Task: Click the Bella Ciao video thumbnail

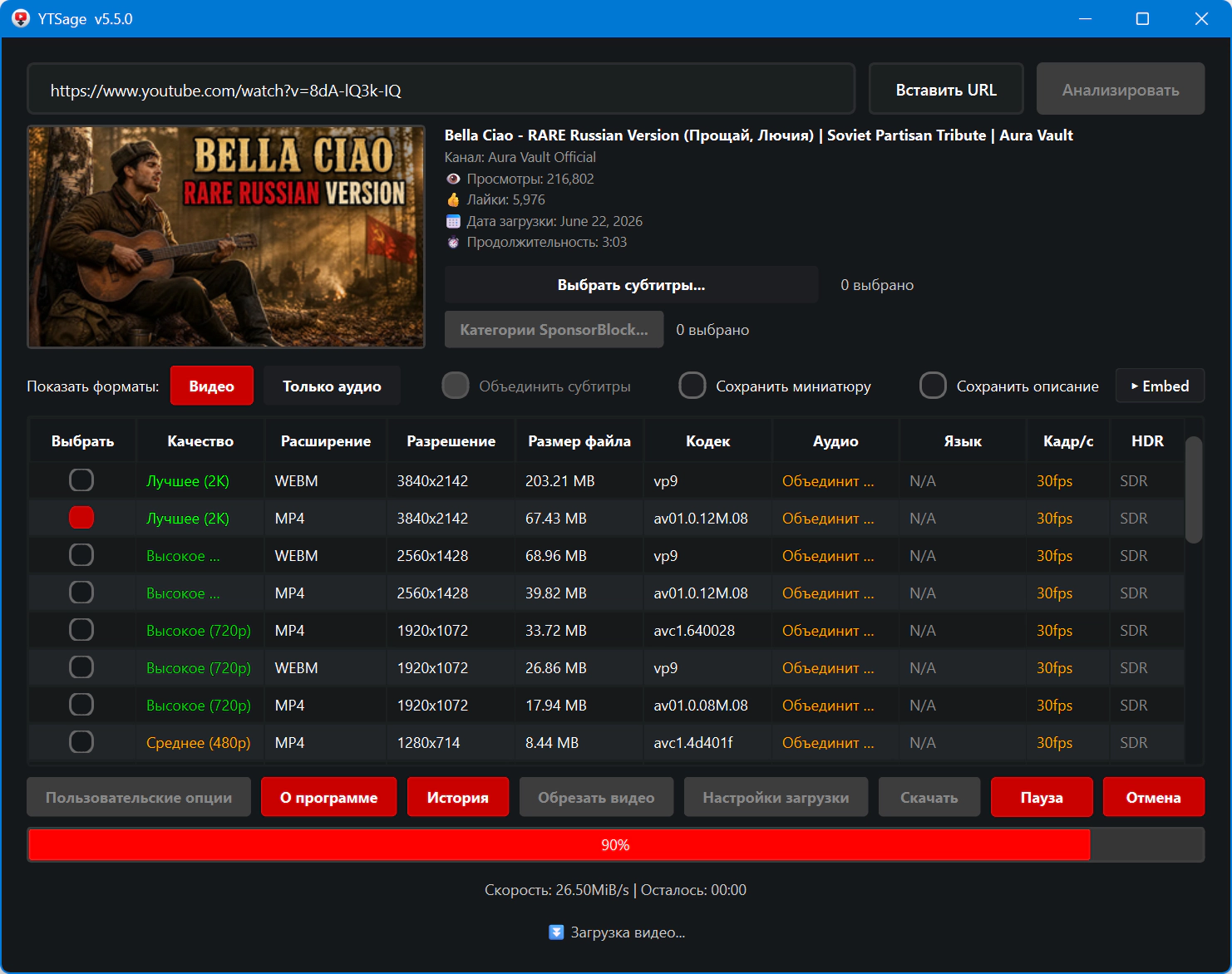Action: pyautogui.click(x=226, y=237)
